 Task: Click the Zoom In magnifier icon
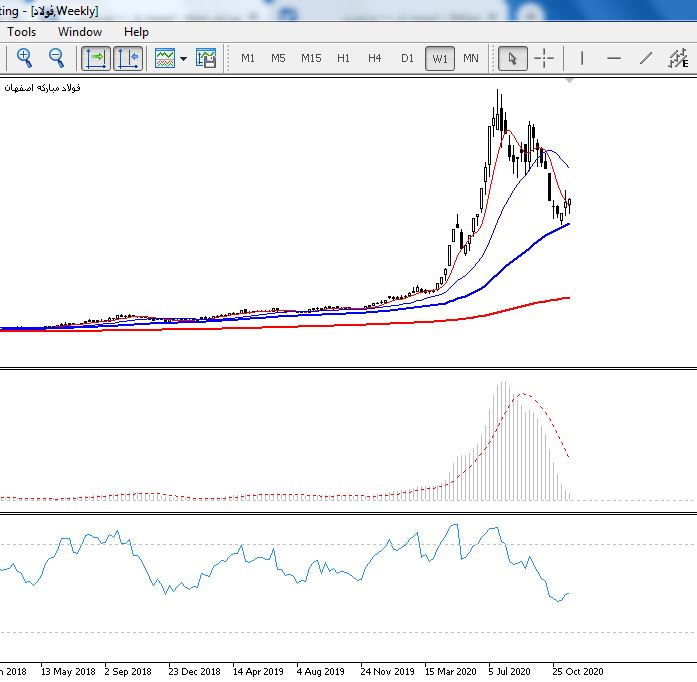(x=24, y=58)
